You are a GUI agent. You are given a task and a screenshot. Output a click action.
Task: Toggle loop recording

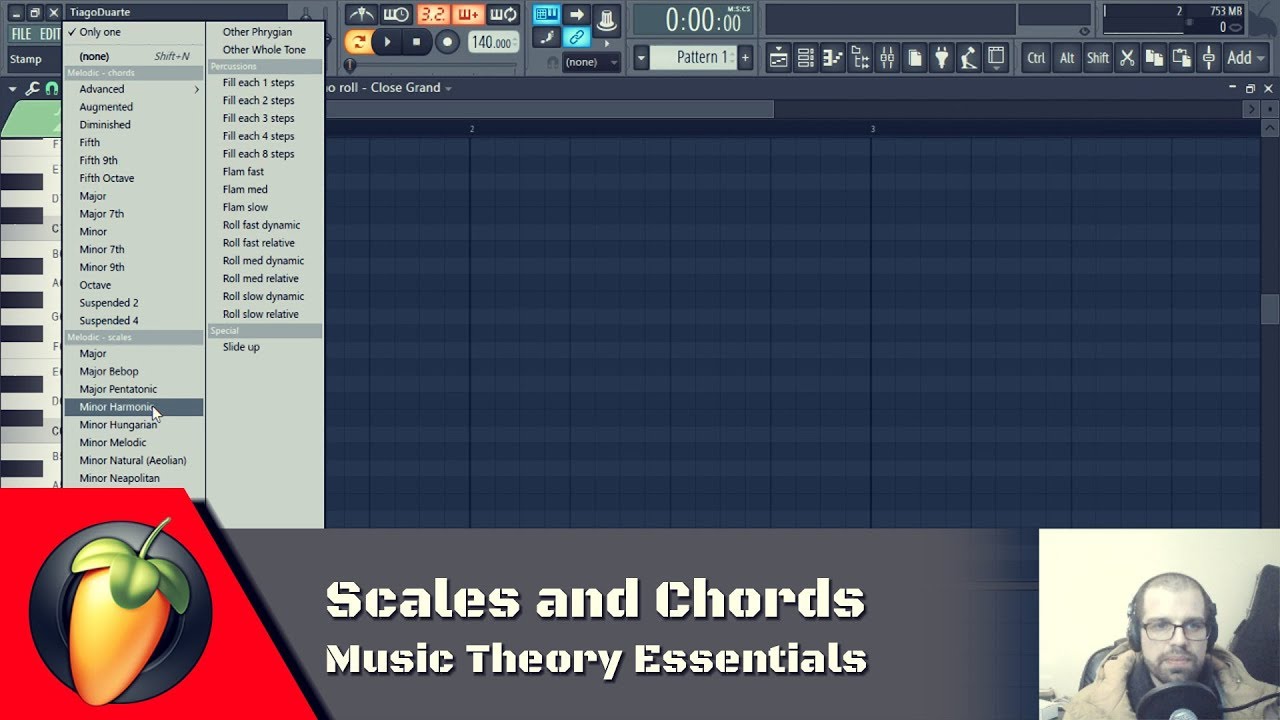click(x=503, y=15)
